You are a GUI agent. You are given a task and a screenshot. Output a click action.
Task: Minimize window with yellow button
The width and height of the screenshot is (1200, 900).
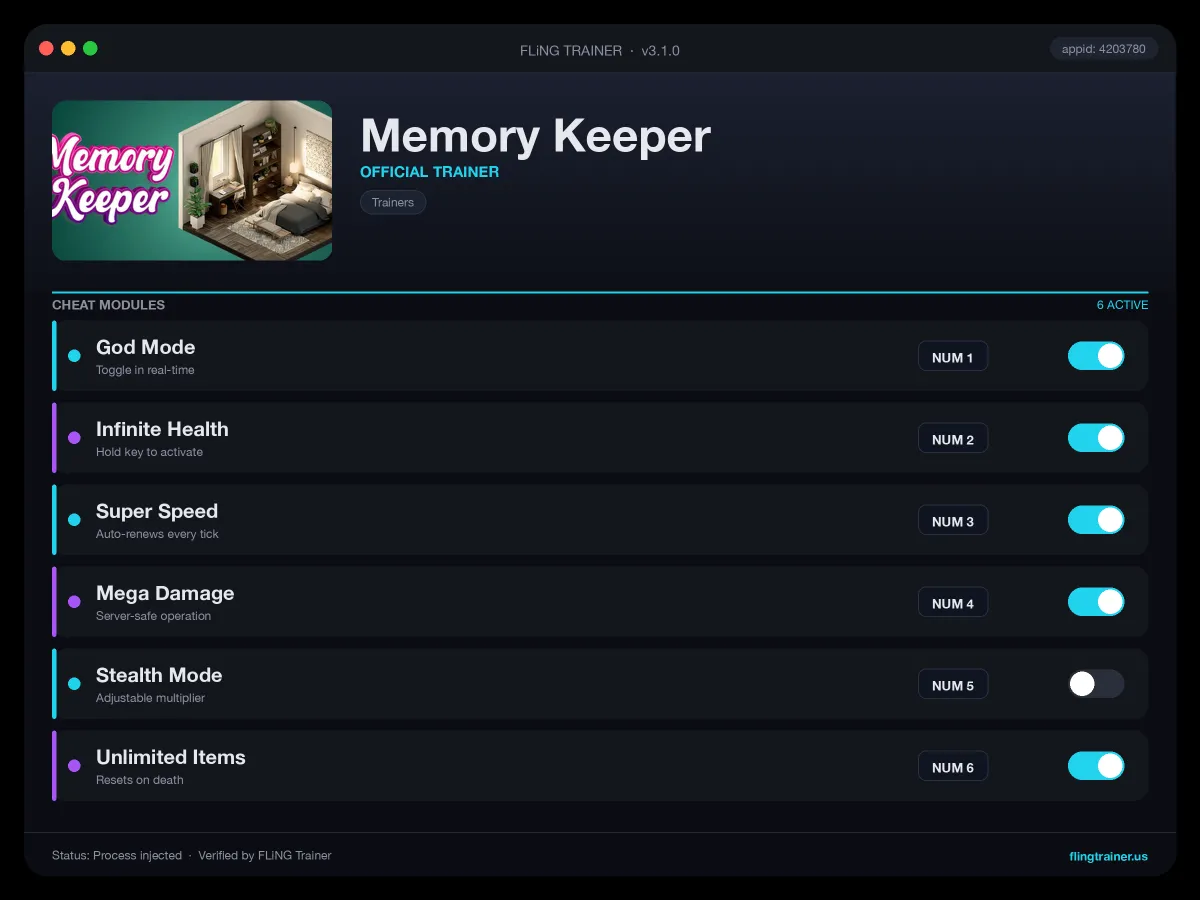tap(68, 48)
